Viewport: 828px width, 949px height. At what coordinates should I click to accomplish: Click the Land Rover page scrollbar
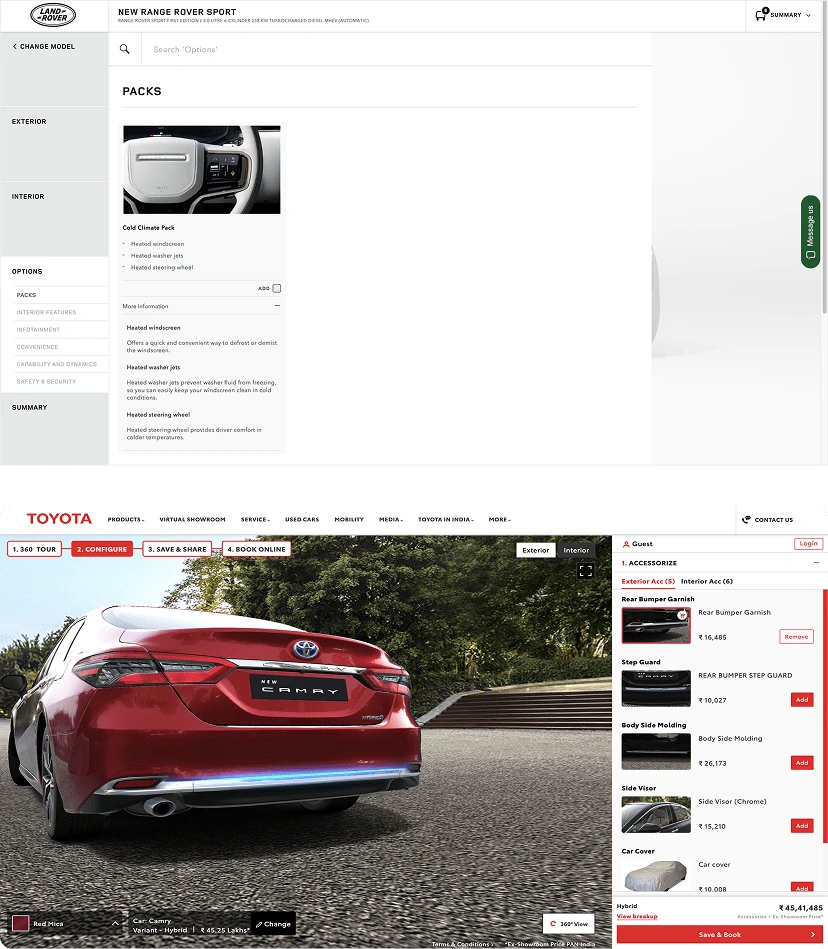point(826,156)
